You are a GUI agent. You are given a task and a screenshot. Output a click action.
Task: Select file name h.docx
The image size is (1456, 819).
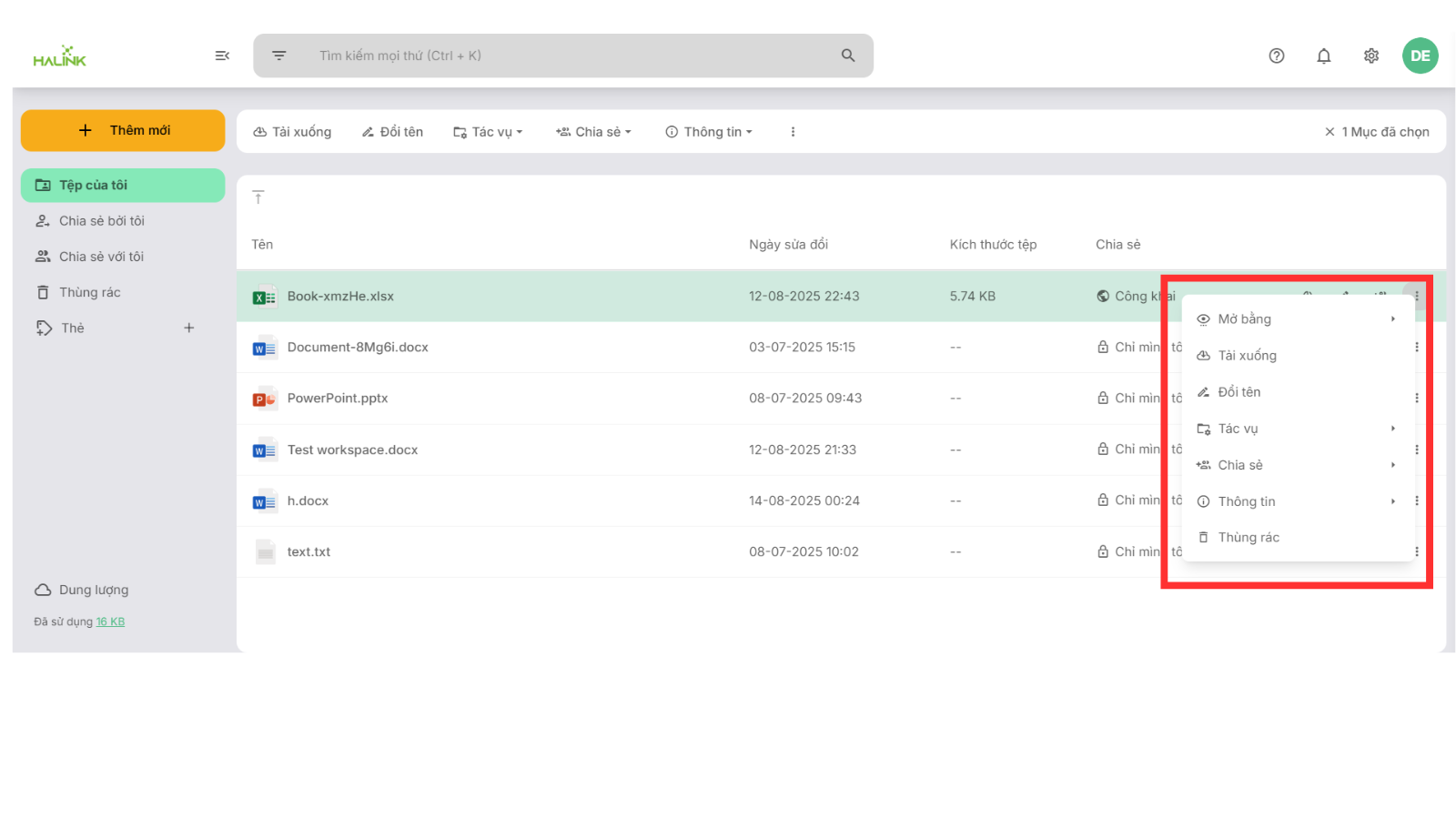(x=308, y=500)
